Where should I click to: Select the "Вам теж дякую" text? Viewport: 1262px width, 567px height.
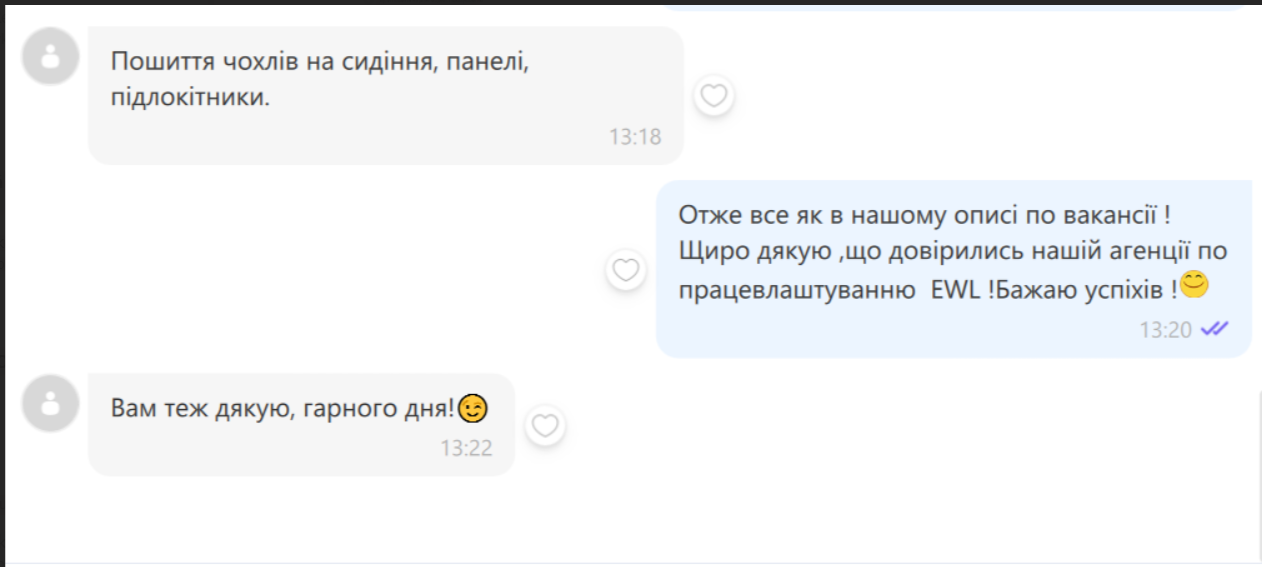(x=194, y=408)
